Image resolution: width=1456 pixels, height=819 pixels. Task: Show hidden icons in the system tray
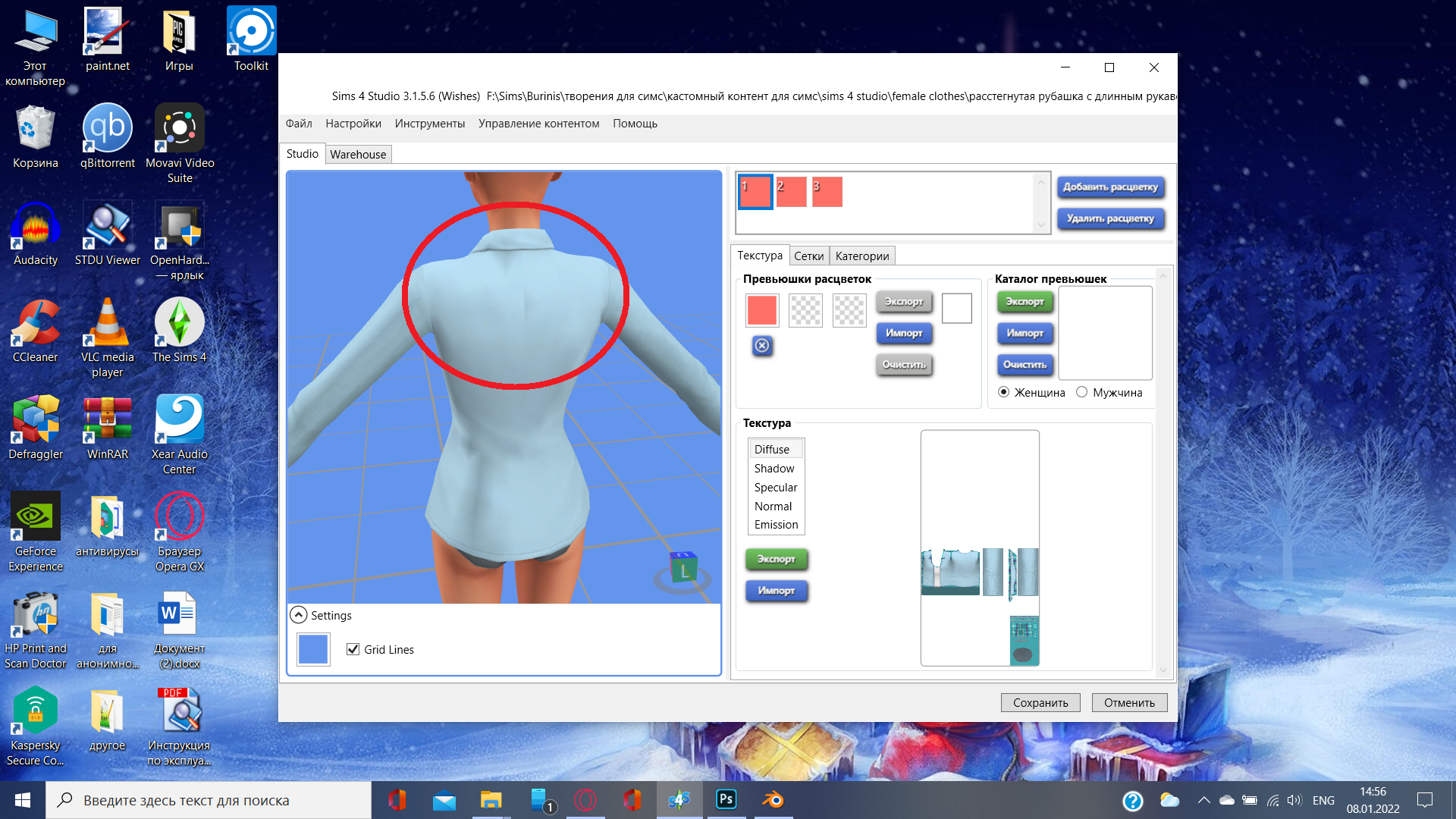pos(1203,800)
